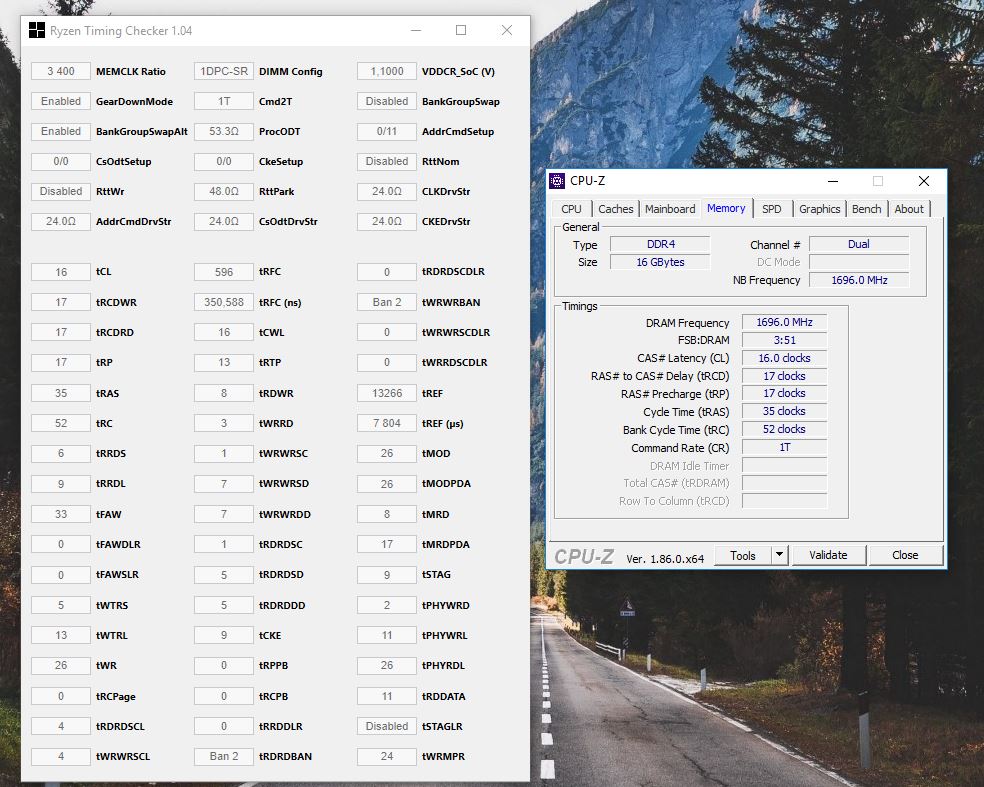Click the MEMCLK Ratio value field 3 400

coord(61,71)
